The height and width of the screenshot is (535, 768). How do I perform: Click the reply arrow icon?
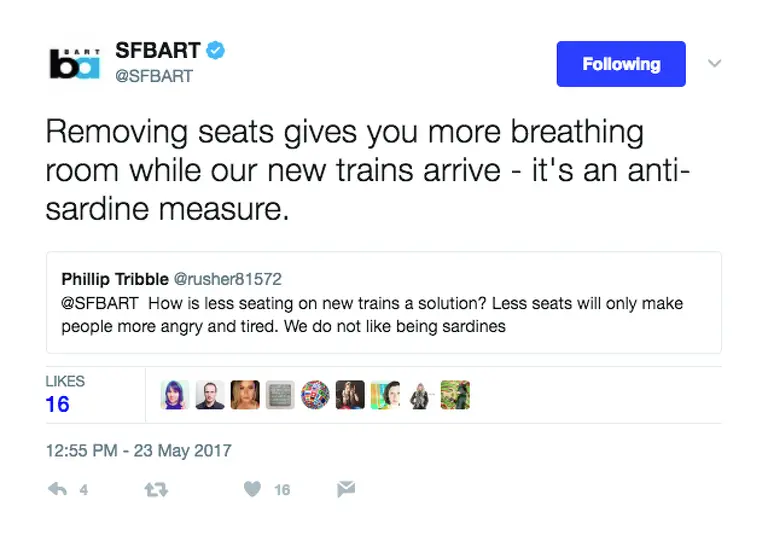pyautogui.click(x=58, y=490)
